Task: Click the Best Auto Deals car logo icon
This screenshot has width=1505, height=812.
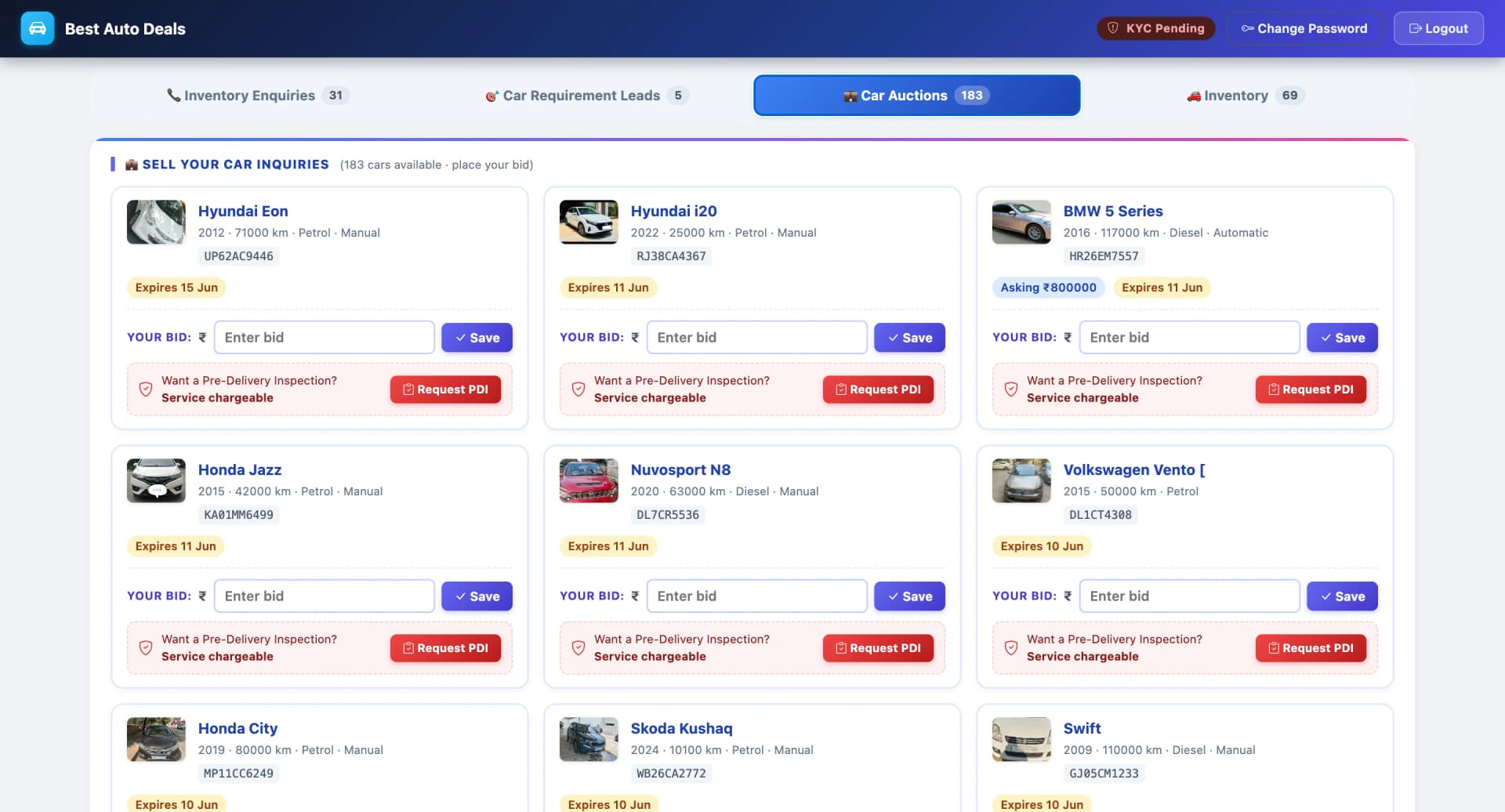Action: tap(38, 28)
